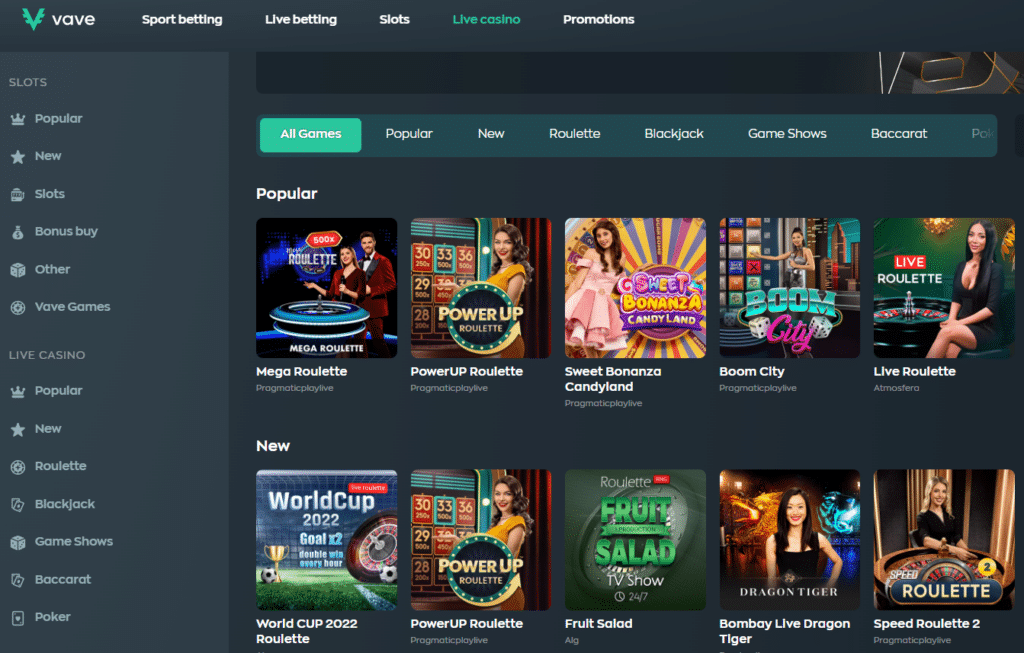Click the star icon beside Live Casino New
This screenshot has height=653, width=1024.
click(x=18, y=429)
